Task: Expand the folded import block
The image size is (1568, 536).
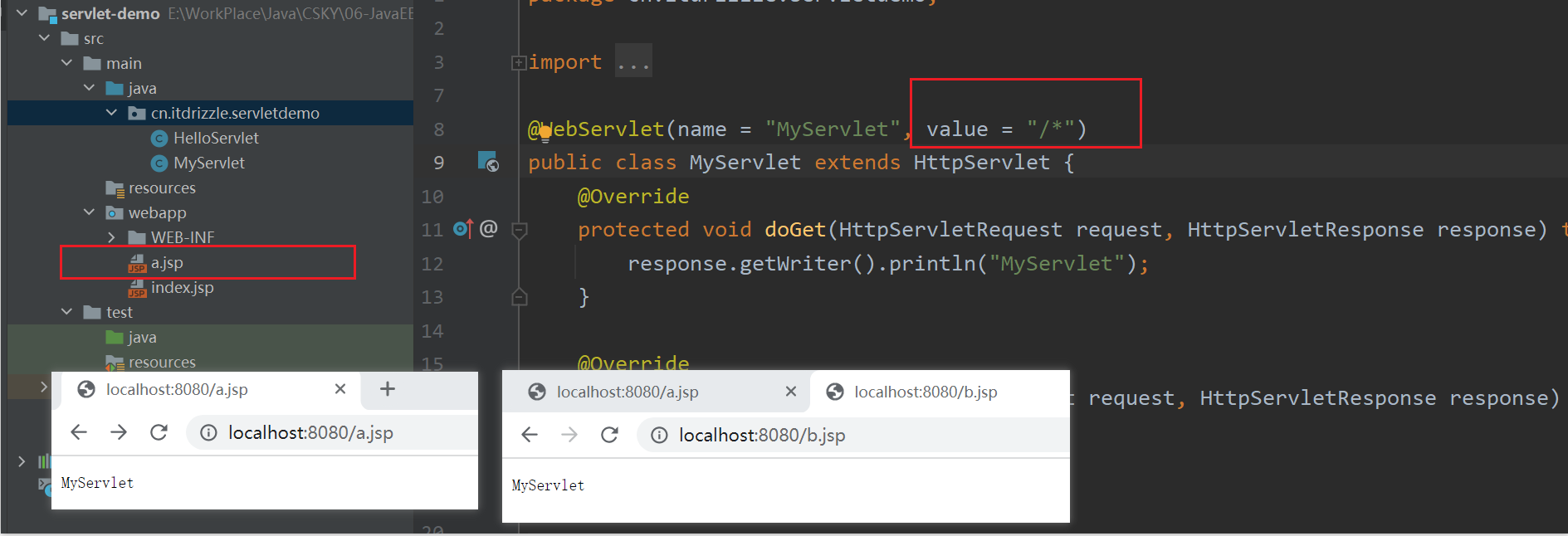Action: pyautogui.click(x=519, y=62)
